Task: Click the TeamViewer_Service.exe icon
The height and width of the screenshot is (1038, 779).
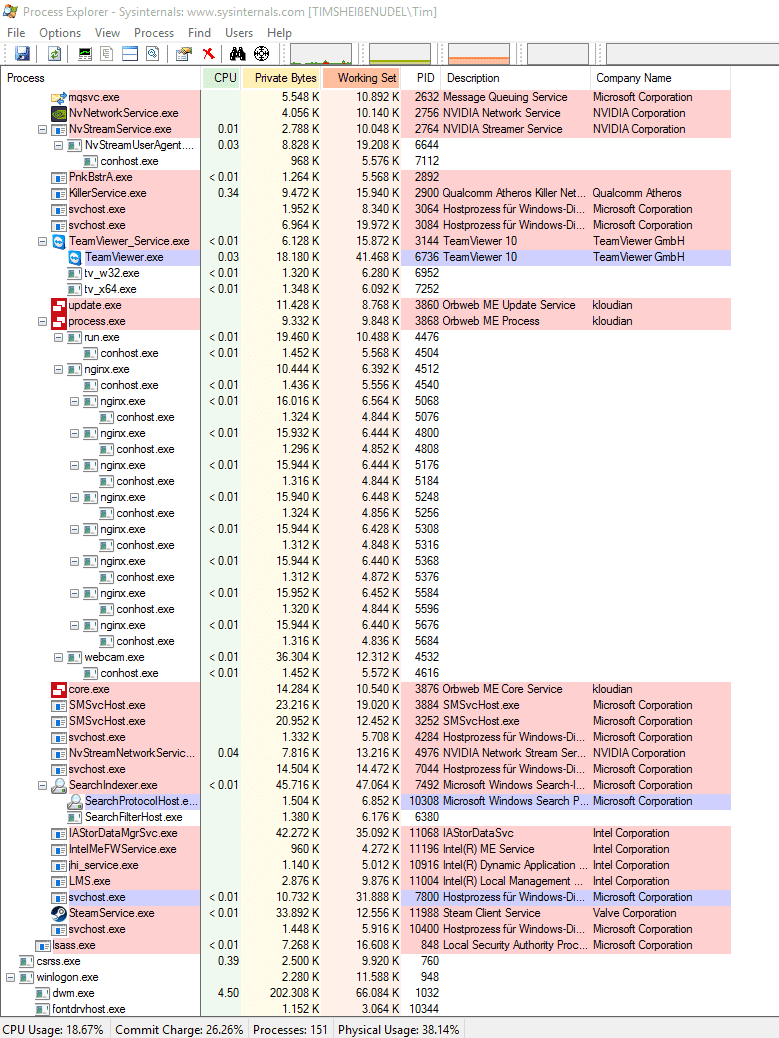Action: [58, 241]
